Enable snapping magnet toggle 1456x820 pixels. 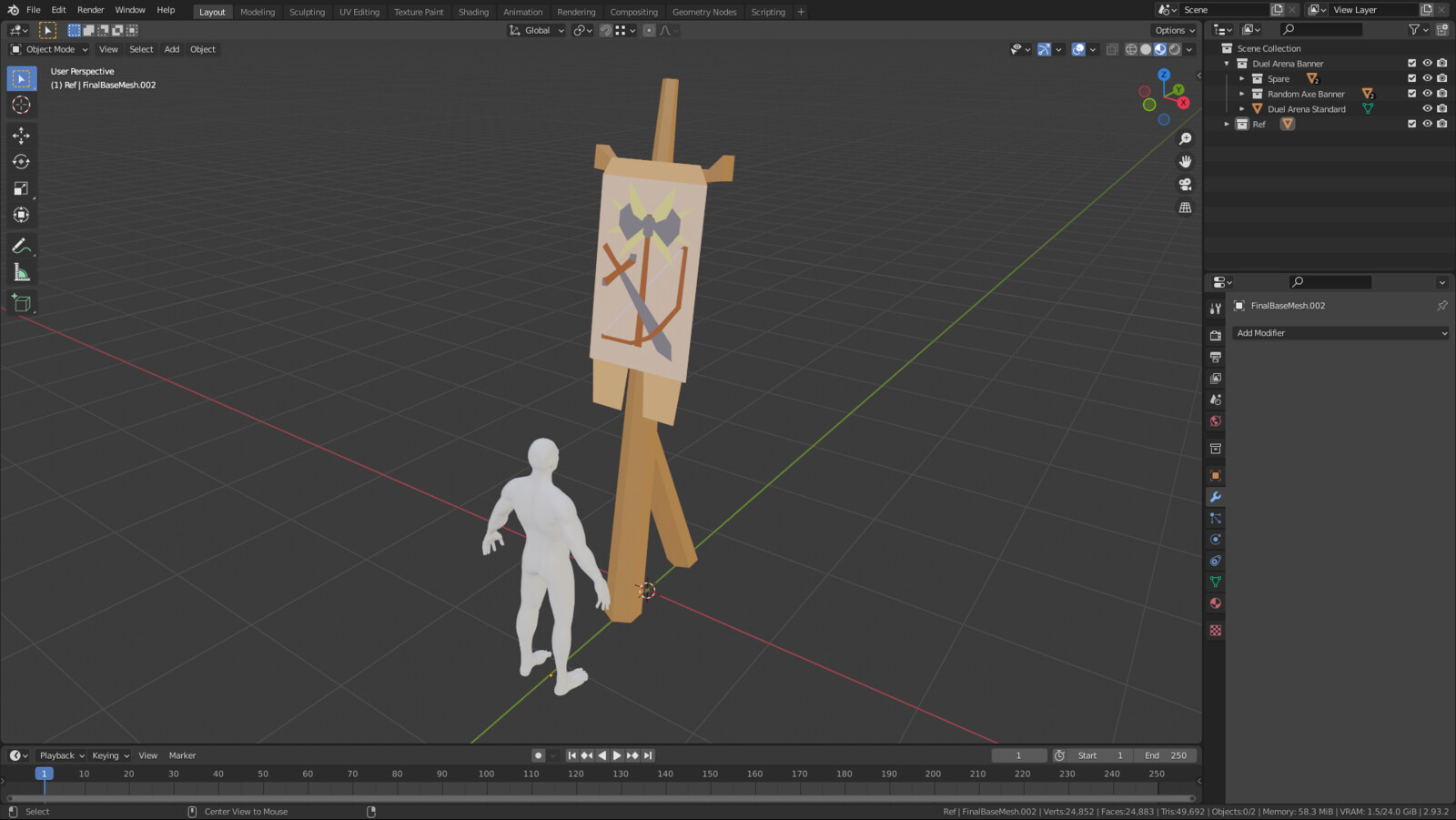pos(606,30)
